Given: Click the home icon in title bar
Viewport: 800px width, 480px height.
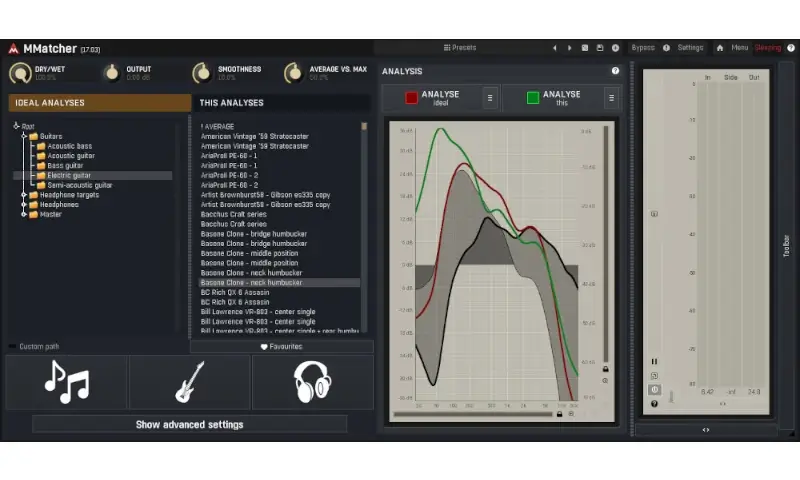Looking at the screenshot, I should [x=720, y=48].
